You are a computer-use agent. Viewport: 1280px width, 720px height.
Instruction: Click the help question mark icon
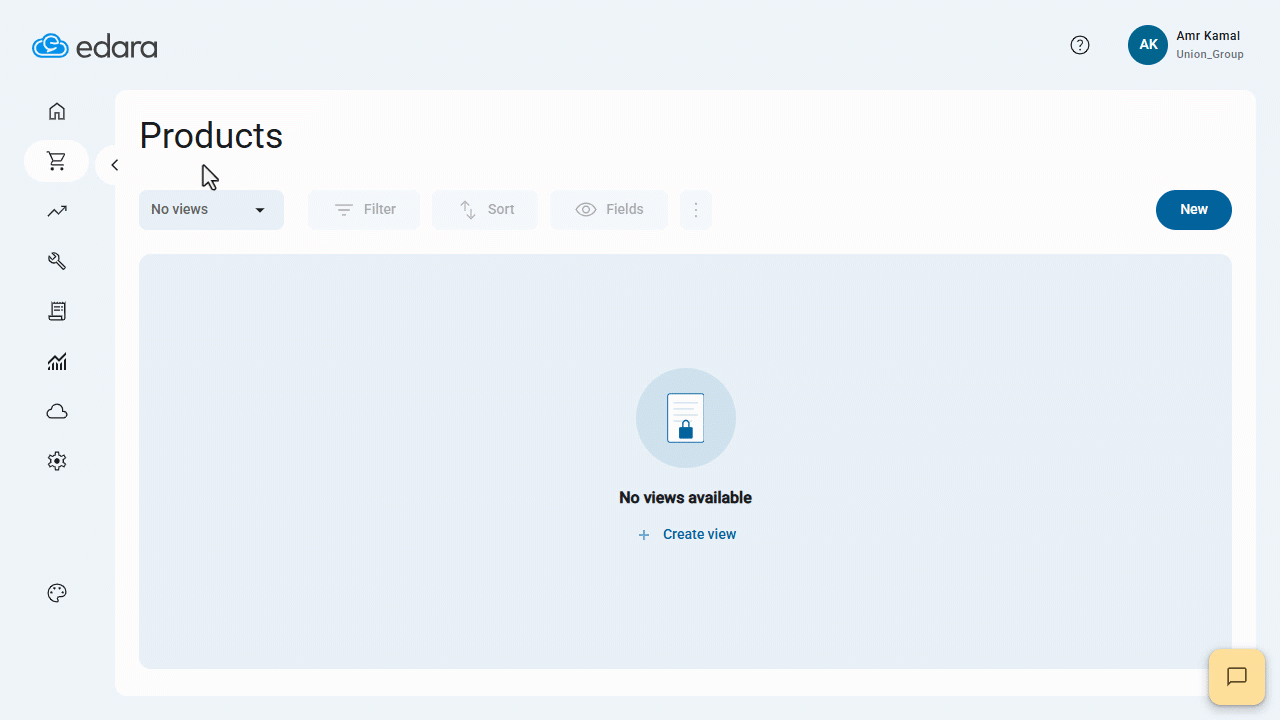click(1080, 45)
